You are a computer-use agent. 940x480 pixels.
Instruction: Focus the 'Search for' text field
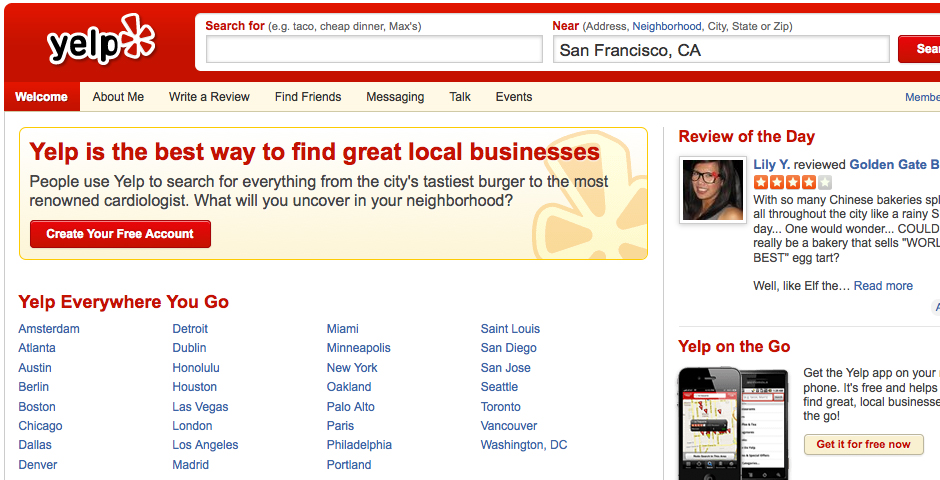(374, 49)
